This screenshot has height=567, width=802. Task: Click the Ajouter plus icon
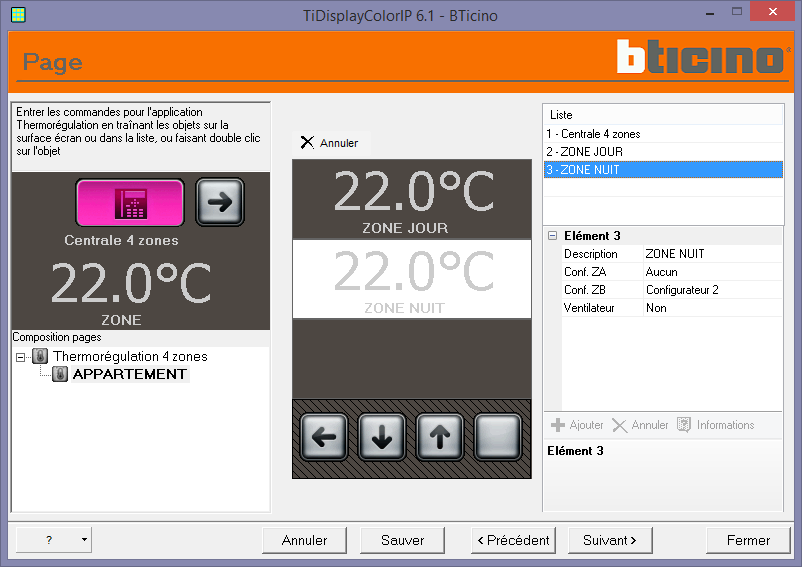point(558,425)
